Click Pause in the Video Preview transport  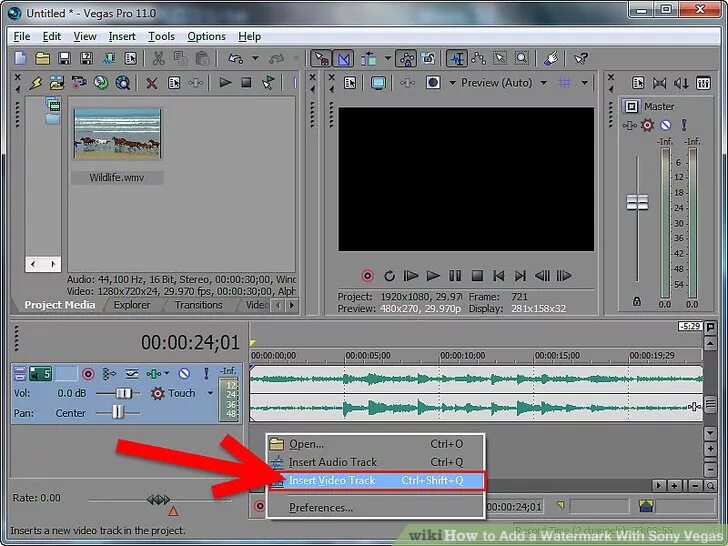[455, 276]
